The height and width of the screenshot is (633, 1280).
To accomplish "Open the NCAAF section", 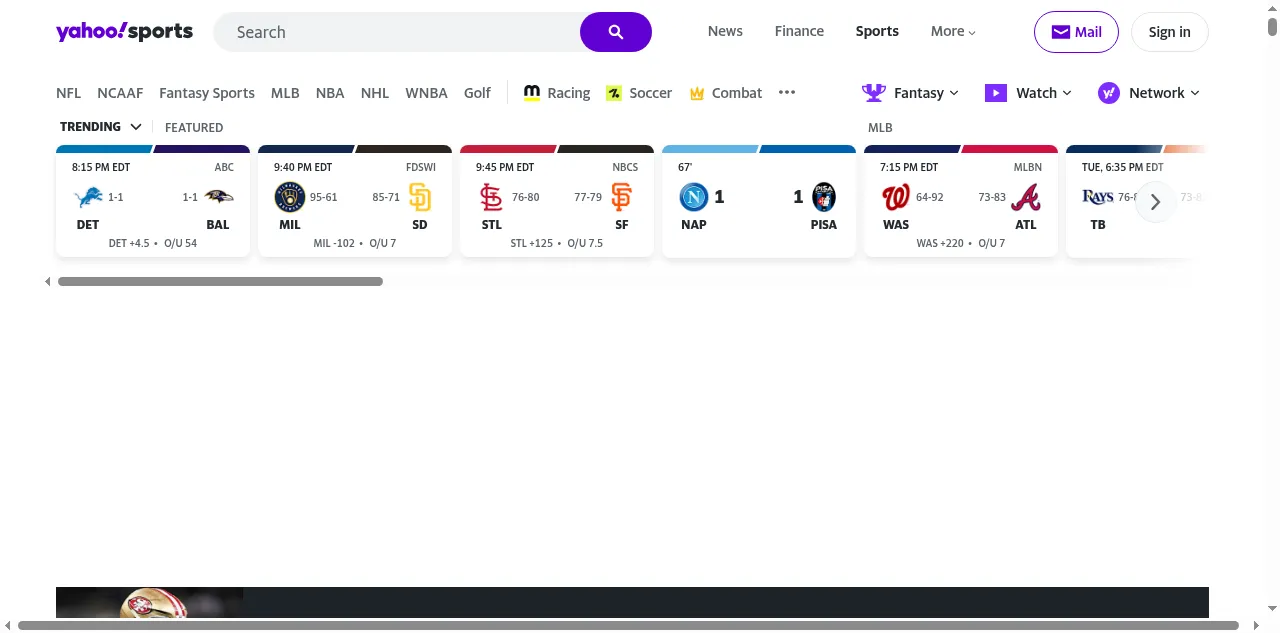I will 120,93.
